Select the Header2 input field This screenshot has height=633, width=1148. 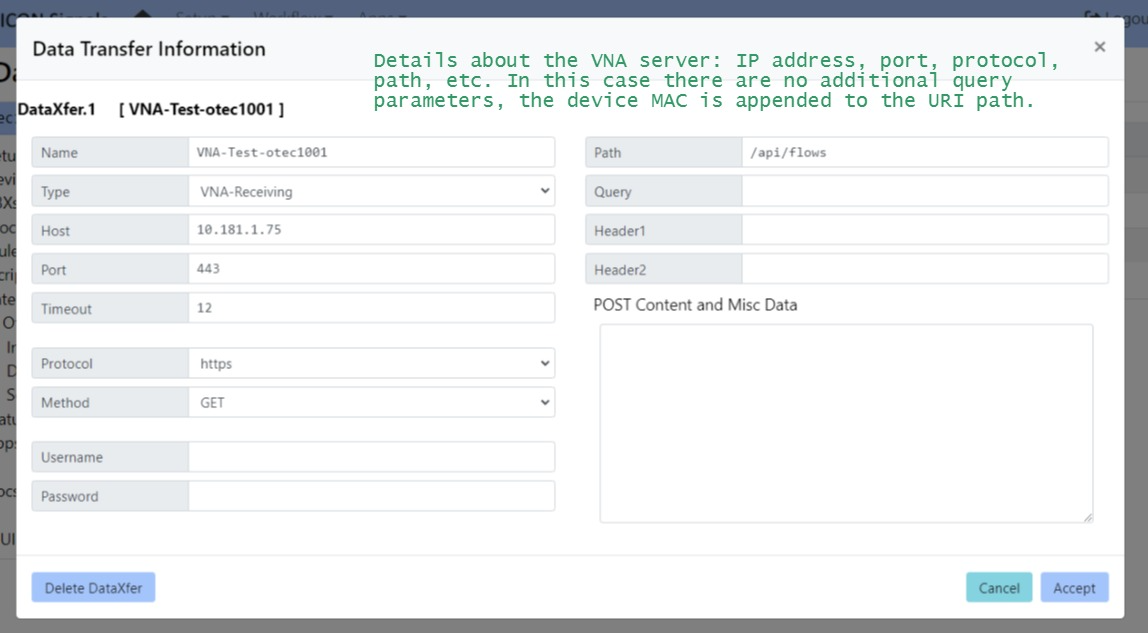click(x=924, y=269)
